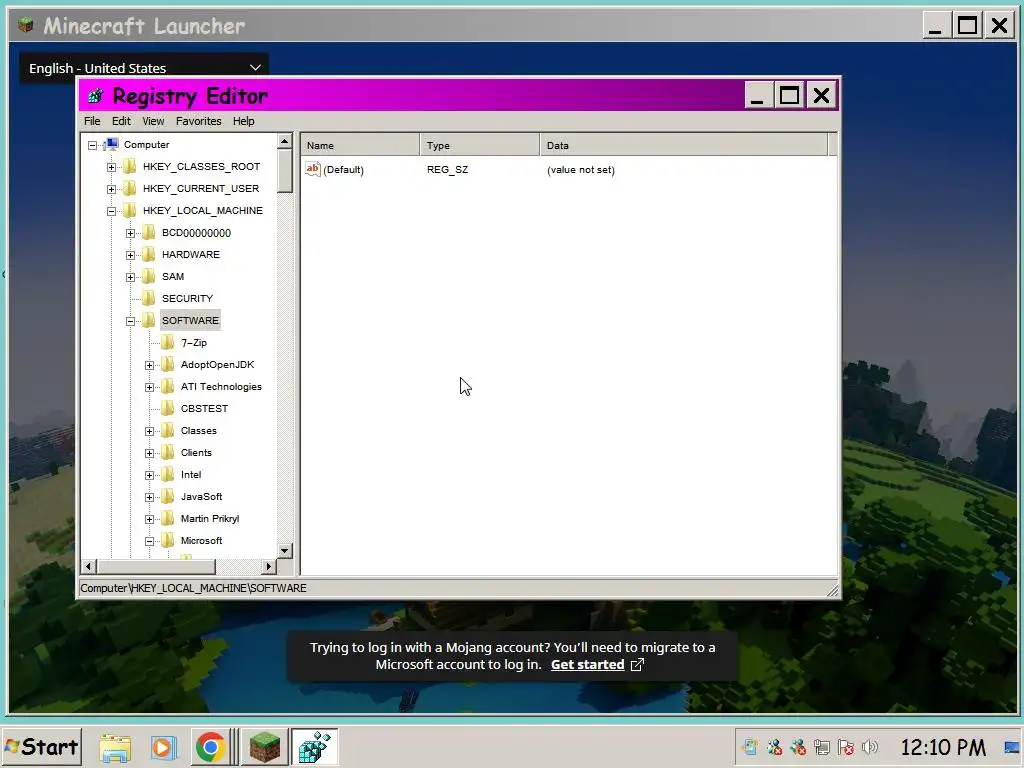
Task: Click the HKEY_CLASSES_ROOT folder icon
Action: pyautogui.click(x=129, y=167)
